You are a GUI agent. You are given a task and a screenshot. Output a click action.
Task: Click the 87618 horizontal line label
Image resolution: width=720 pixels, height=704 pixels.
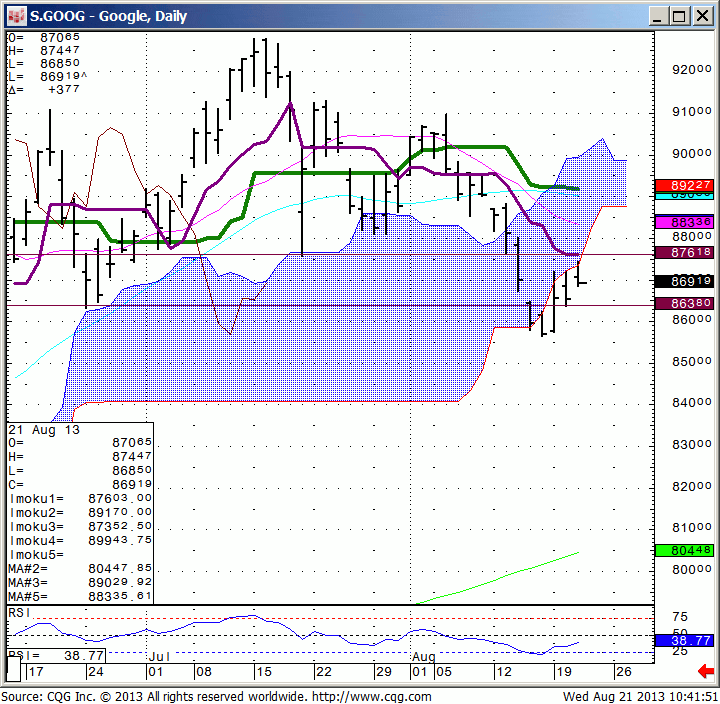point(684,252)
